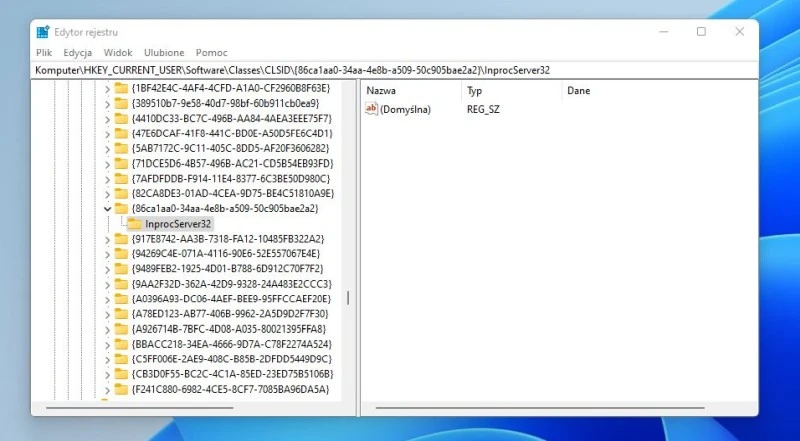Open the Edycja menu
800x441 pixels.
(x=78, y=53)
